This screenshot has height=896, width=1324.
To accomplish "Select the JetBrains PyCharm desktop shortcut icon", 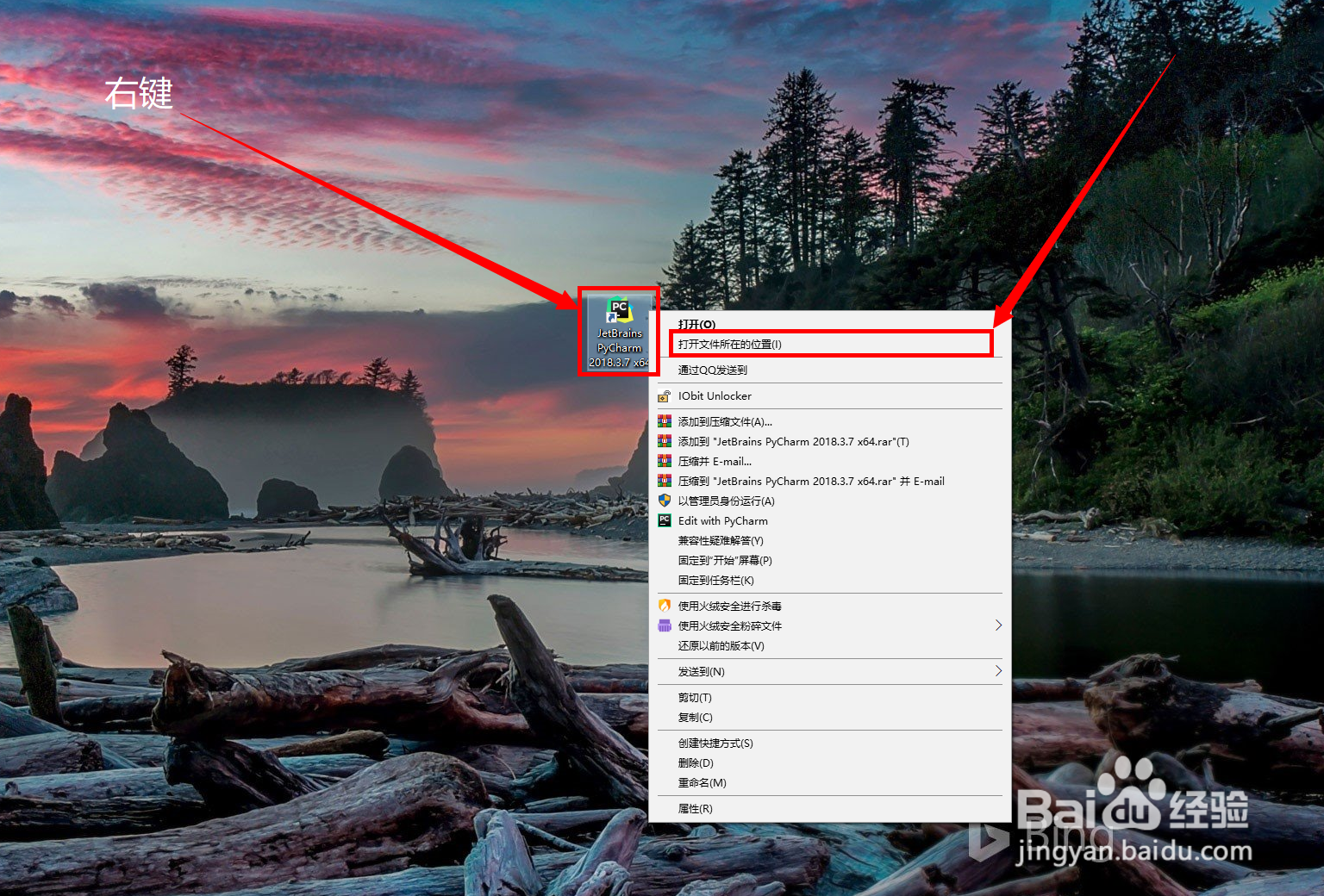I will [x=619, y=333].
